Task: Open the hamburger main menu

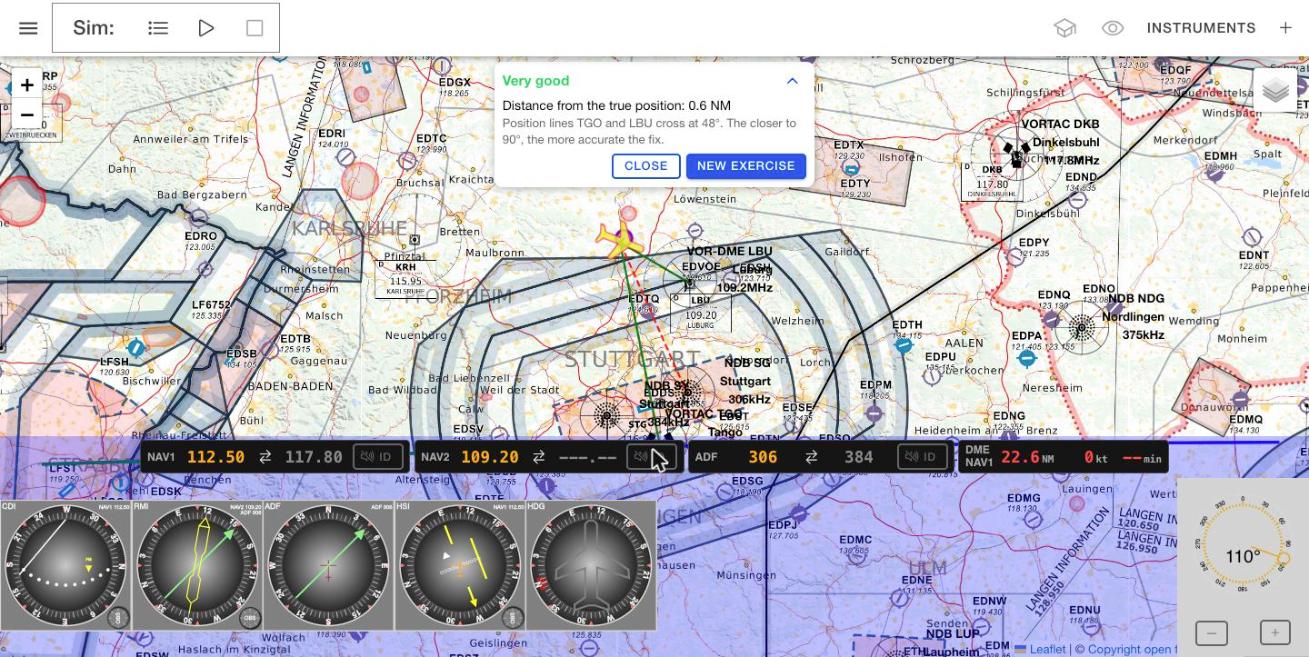Action: tap(28, 28)
